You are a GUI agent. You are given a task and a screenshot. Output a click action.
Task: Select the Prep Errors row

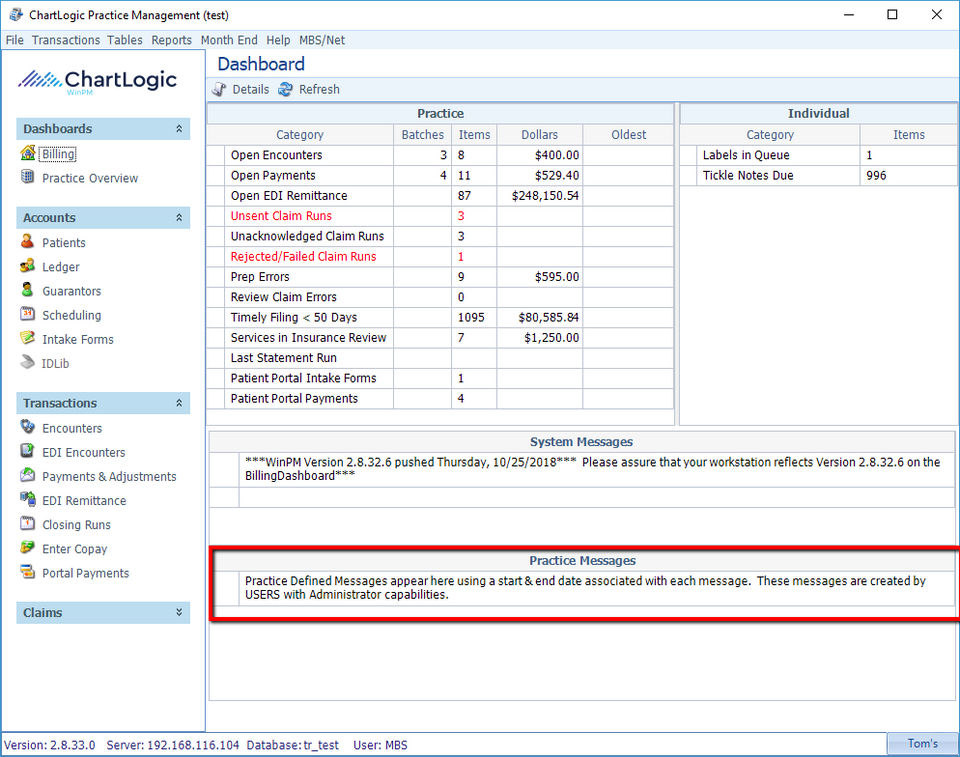tap(440, 276)
